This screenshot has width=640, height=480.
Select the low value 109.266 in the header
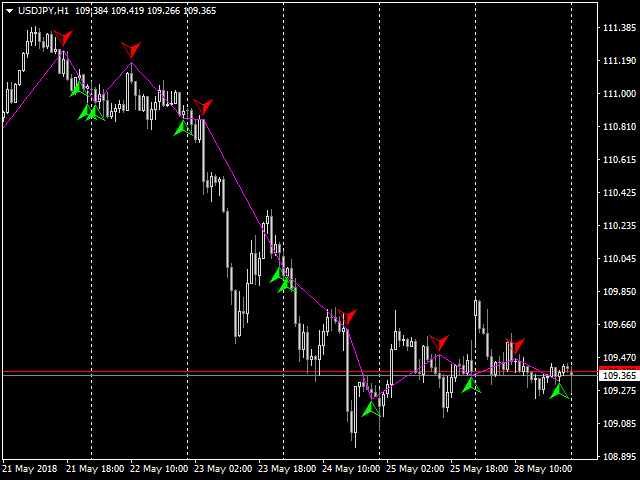[164, 11]
